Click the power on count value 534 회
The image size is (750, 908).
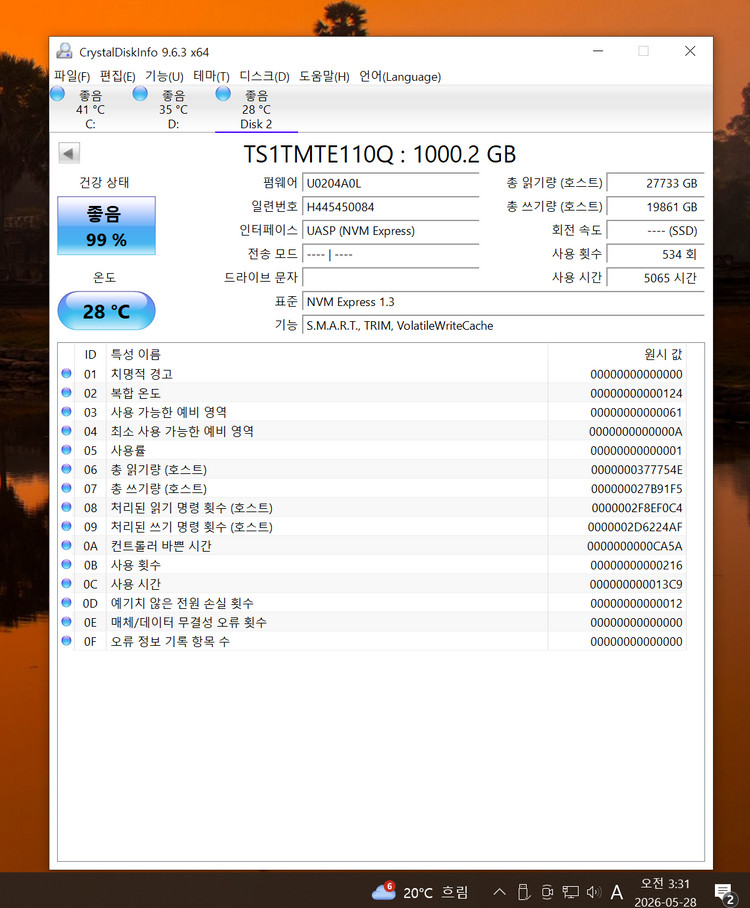pos(656,255)
